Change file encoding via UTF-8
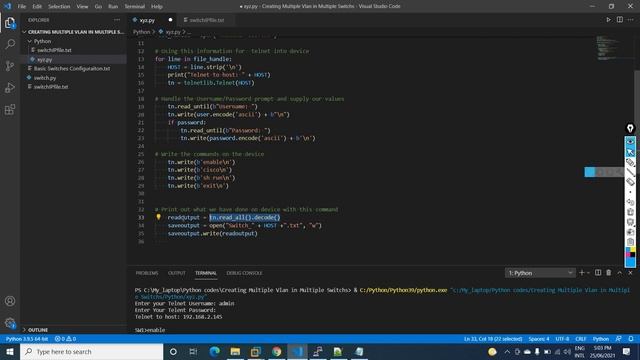Screen dimensions: 640x360 562,339
